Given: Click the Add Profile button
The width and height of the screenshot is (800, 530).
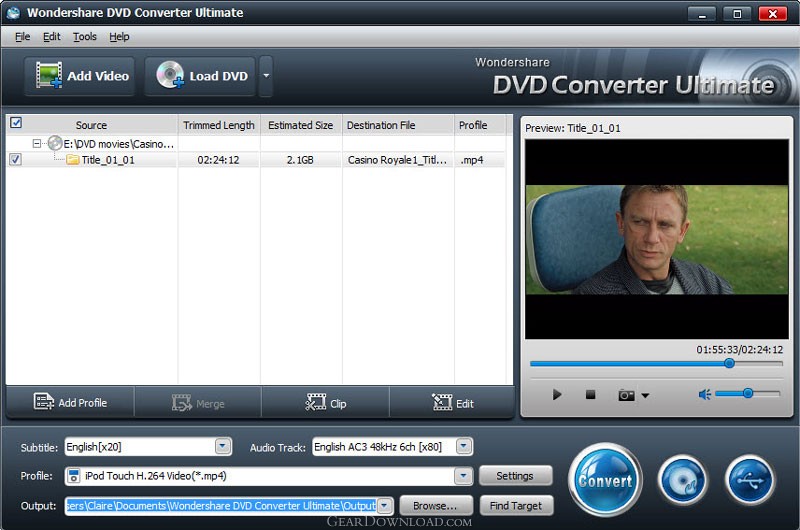Looking at the screenshot, I should pyautogui.click(x=70, y=402).
